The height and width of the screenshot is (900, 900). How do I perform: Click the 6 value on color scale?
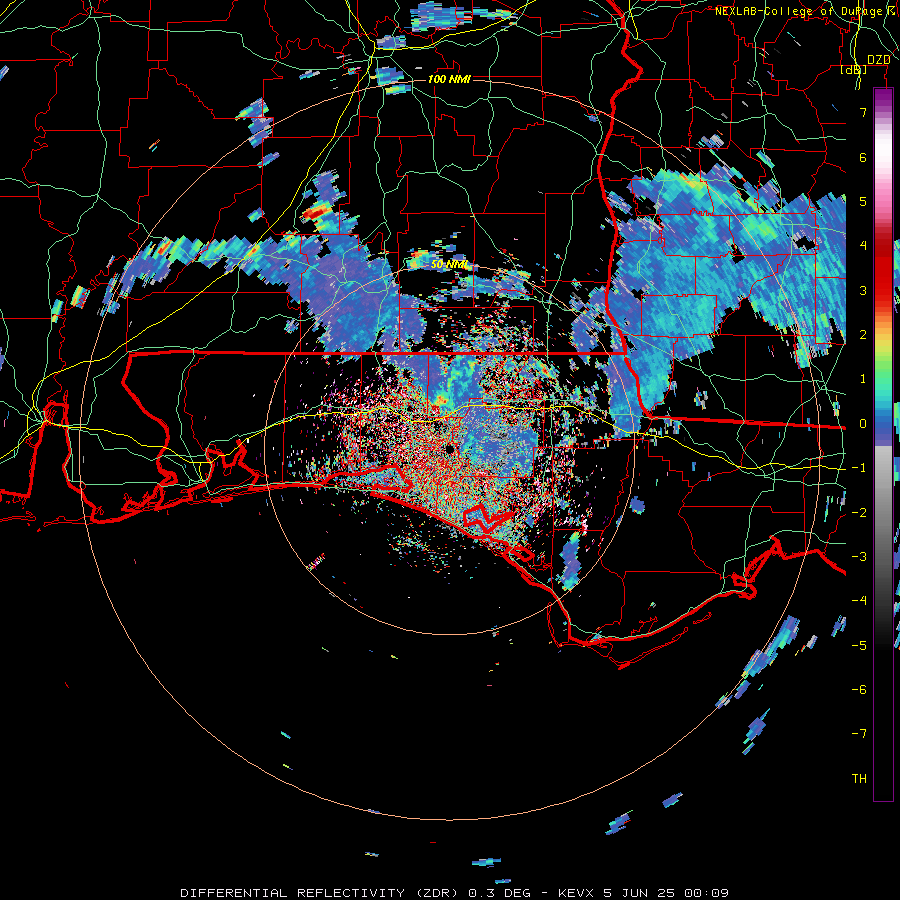(863, 157)
